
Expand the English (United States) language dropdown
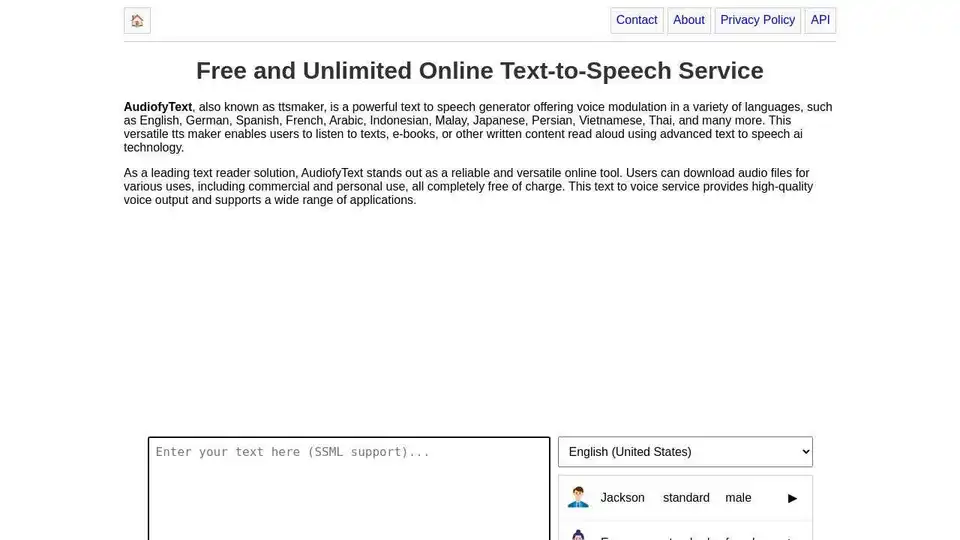(x=685, y=452)
